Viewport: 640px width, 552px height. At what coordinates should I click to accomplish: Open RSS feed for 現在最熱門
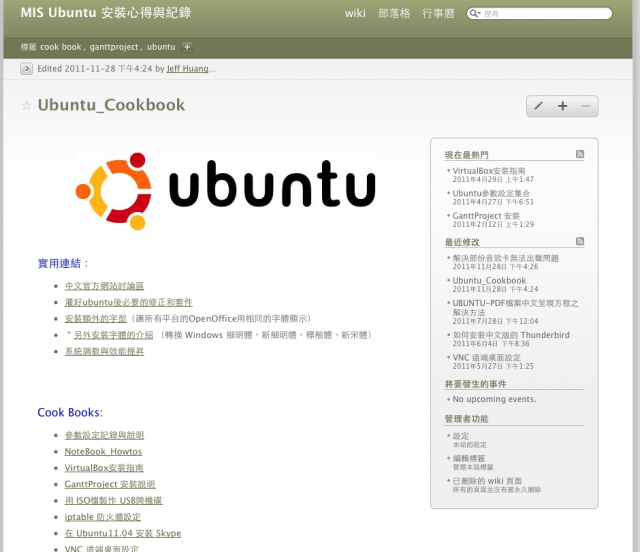coord(580,154)
